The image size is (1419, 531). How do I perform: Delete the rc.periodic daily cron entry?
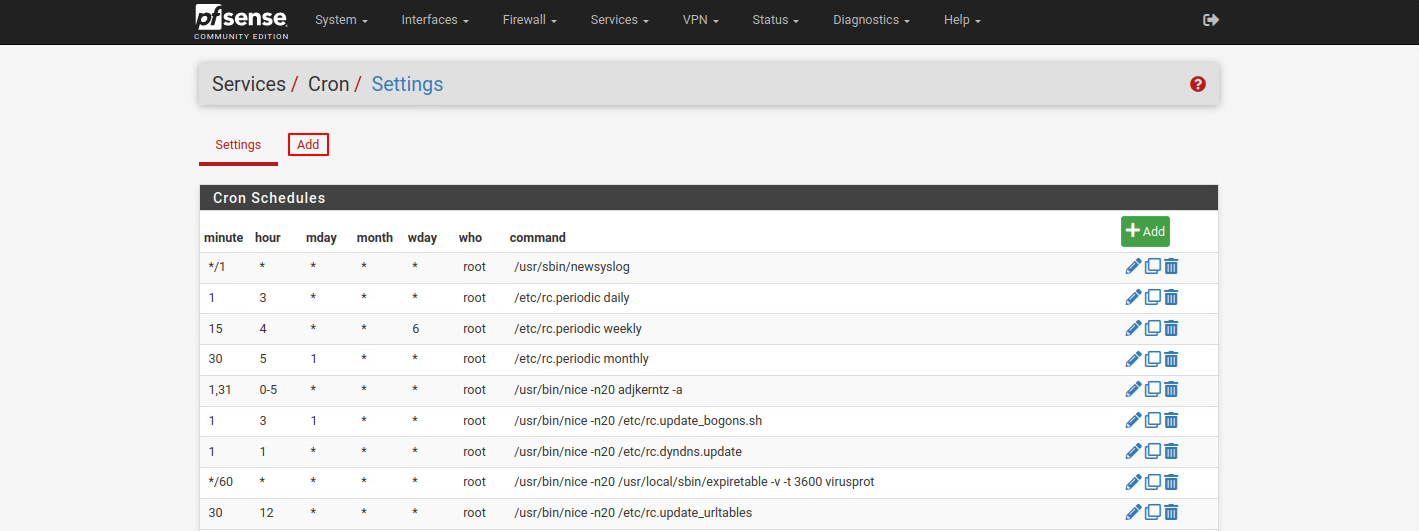[1171, 298]
